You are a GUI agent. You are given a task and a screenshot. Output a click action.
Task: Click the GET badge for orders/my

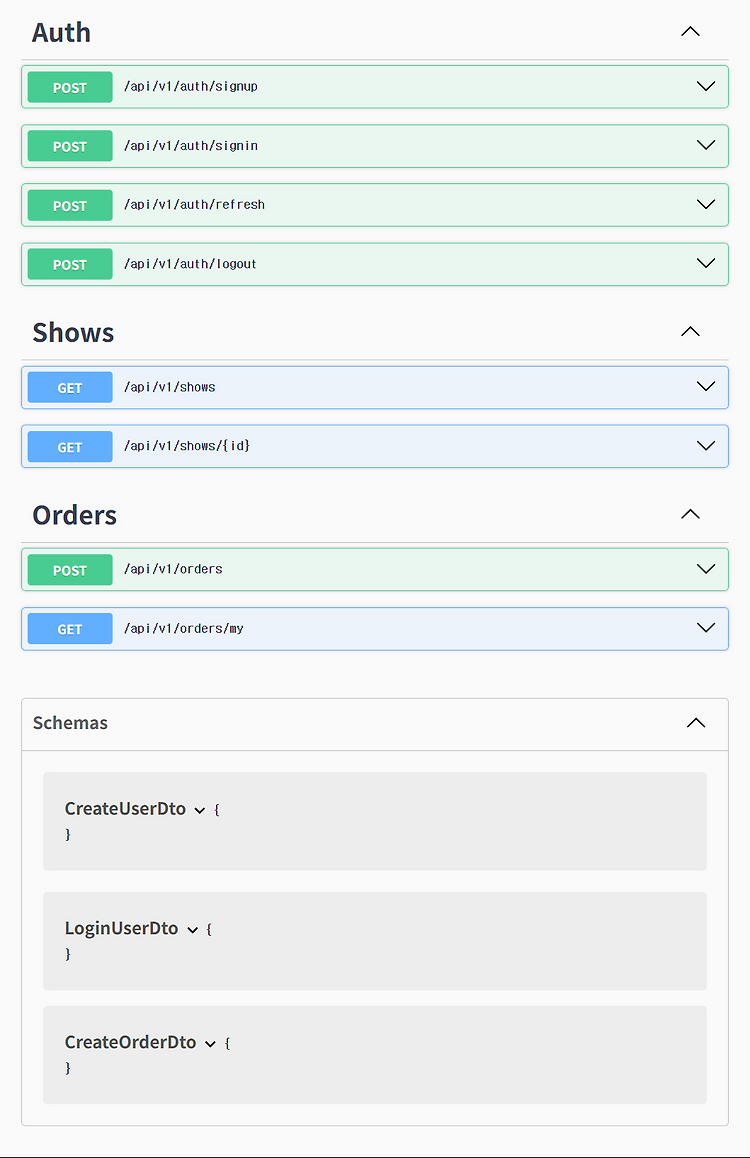click(70, 629)
